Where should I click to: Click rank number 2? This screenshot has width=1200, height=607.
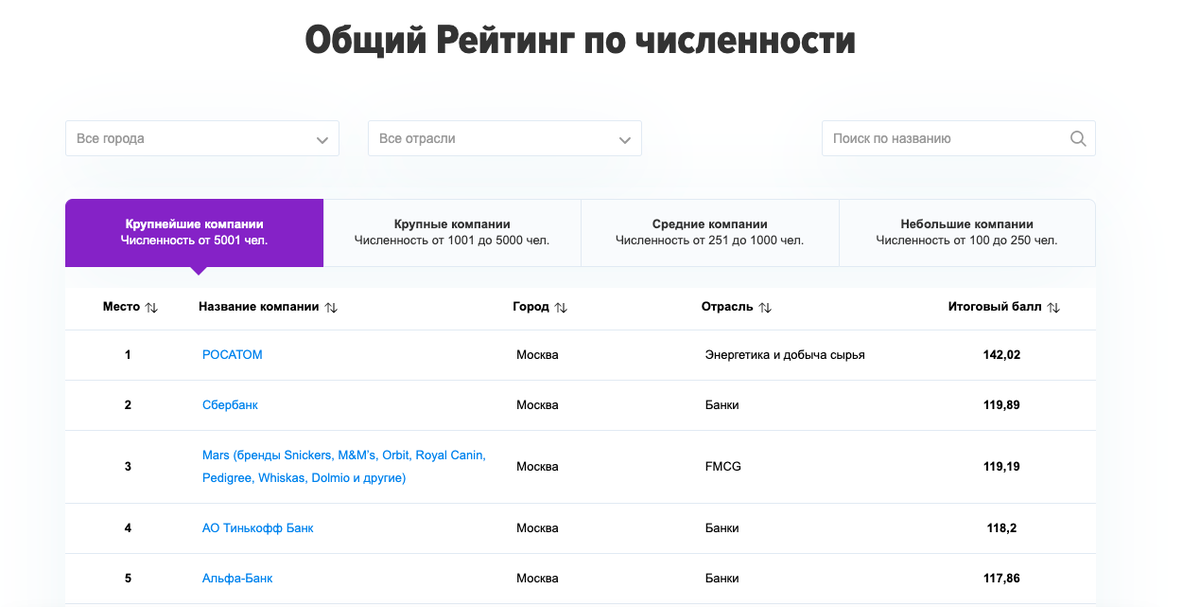(128, 405)
